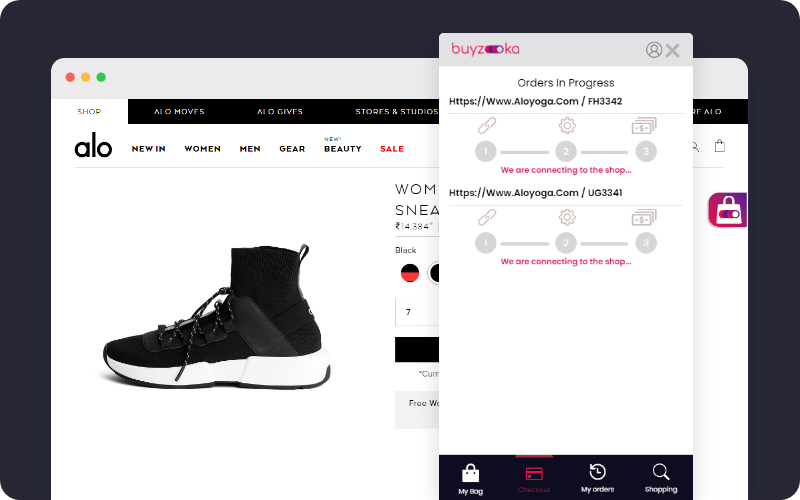The width and height of the screenshot is (800, 500).
Task: Click the price ₹14,384 text
Action: 414,226
